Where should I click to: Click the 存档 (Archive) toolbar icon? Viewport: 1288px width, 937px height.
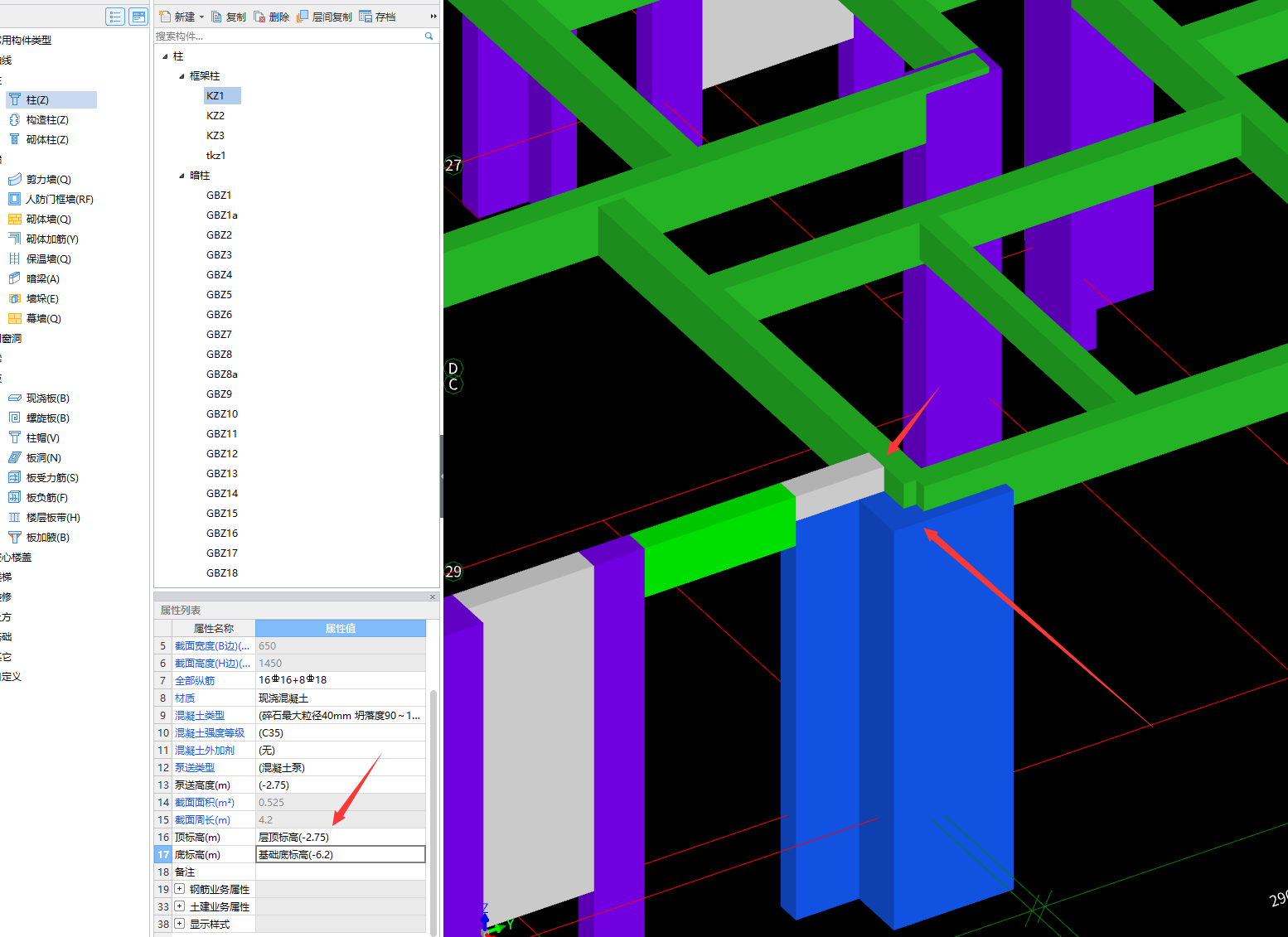(x=366, y=17)
